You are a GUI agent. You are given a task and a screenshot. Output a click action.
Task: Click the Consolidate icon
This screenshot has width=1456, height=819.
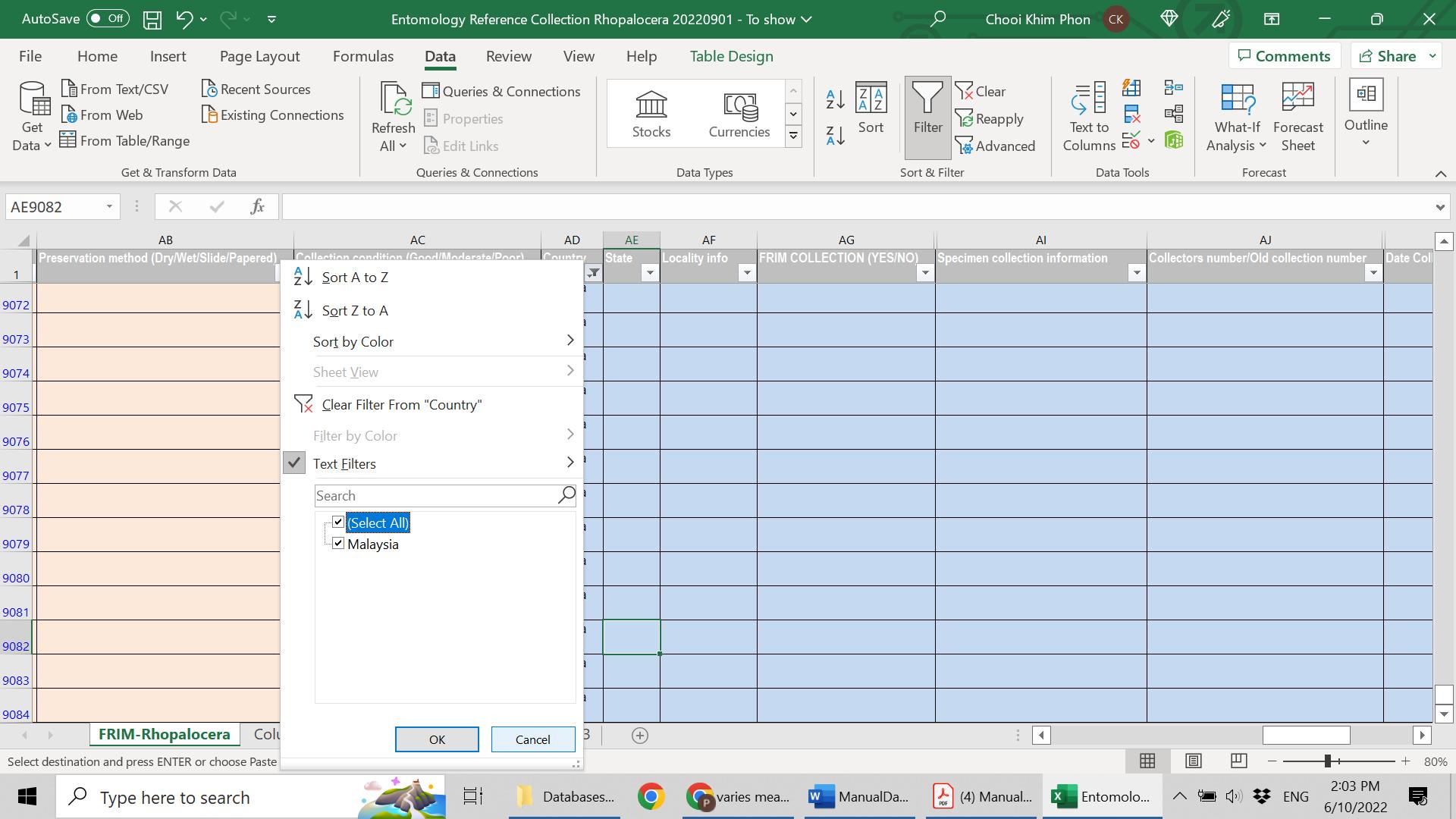point(1173,88)
